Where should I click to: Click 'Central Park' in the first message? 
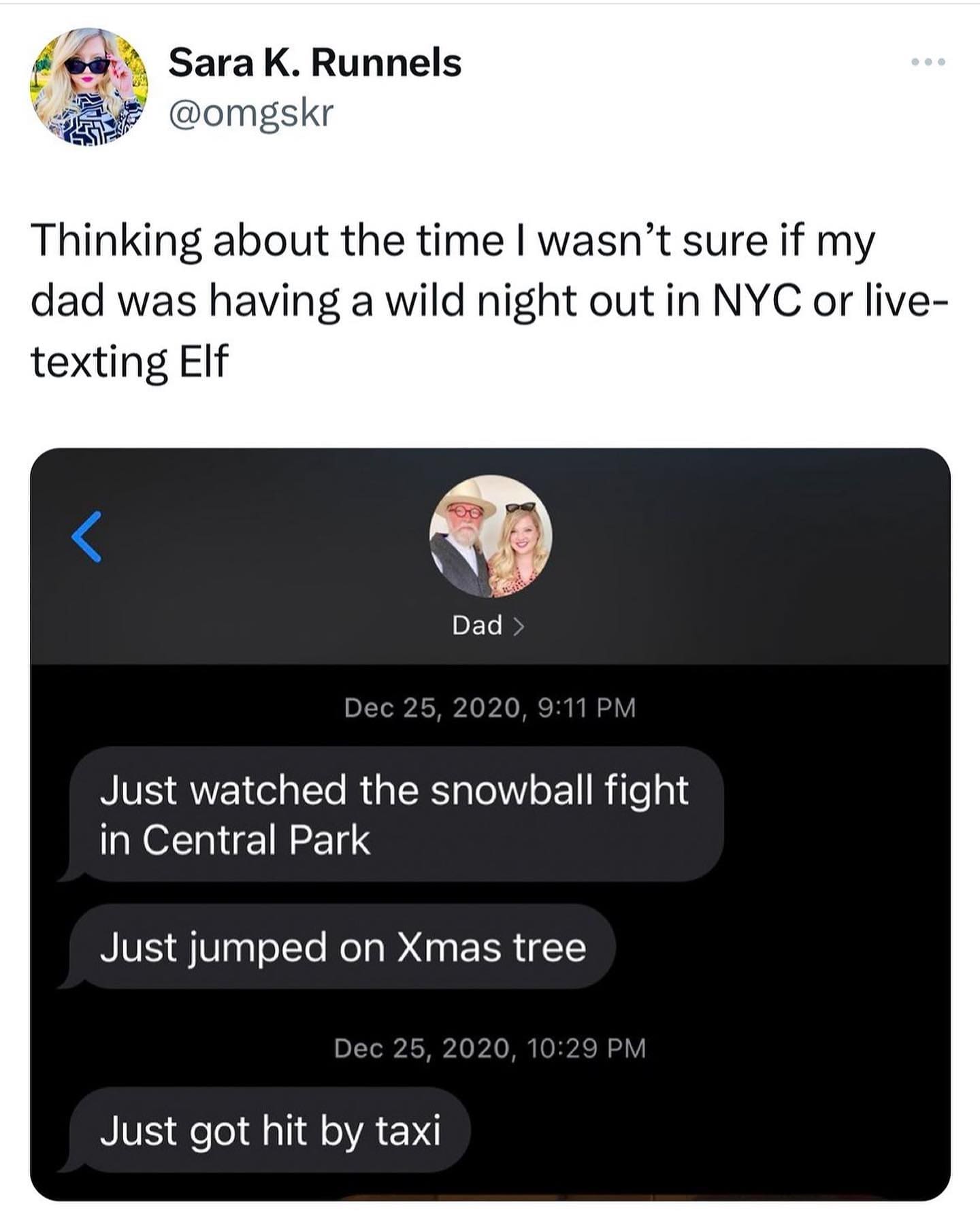(x=256, y=839)
